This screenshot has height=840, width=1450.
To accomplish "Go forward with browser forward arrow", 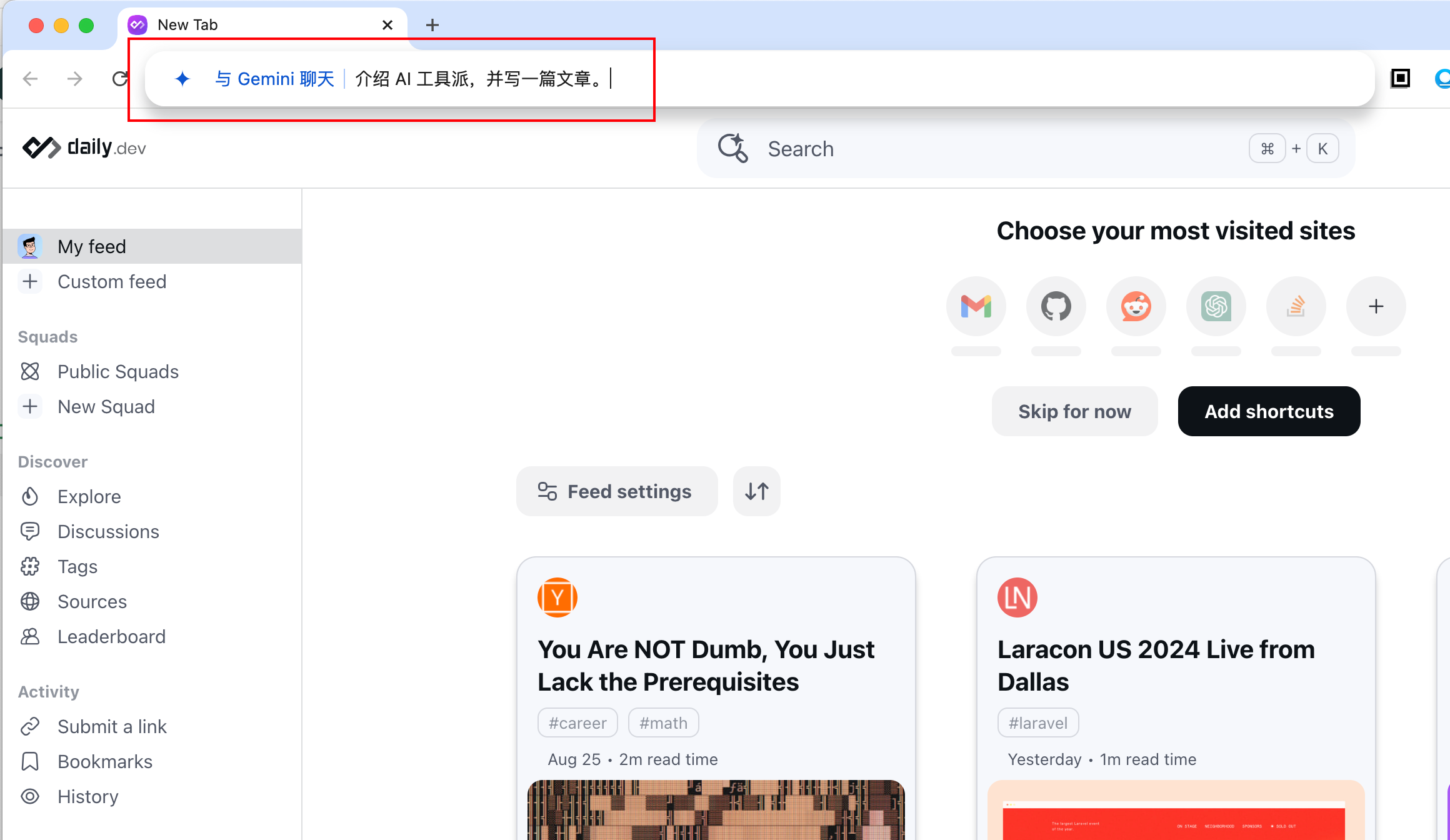I will [75, 79].
